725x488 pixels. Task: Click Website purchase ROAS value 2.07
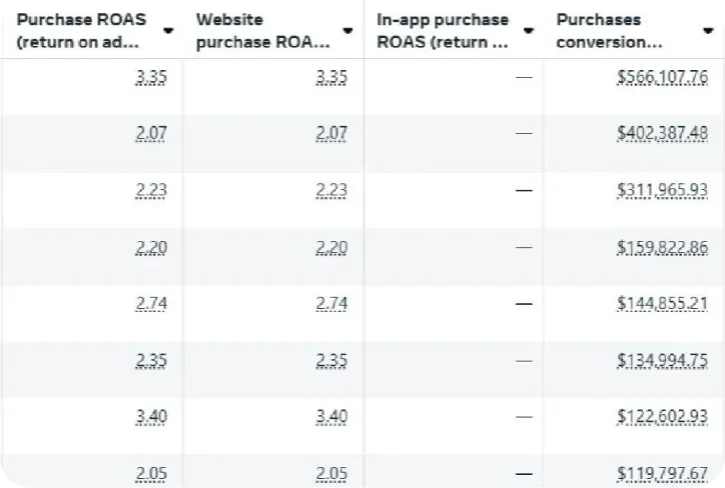(x=331, y=134)
